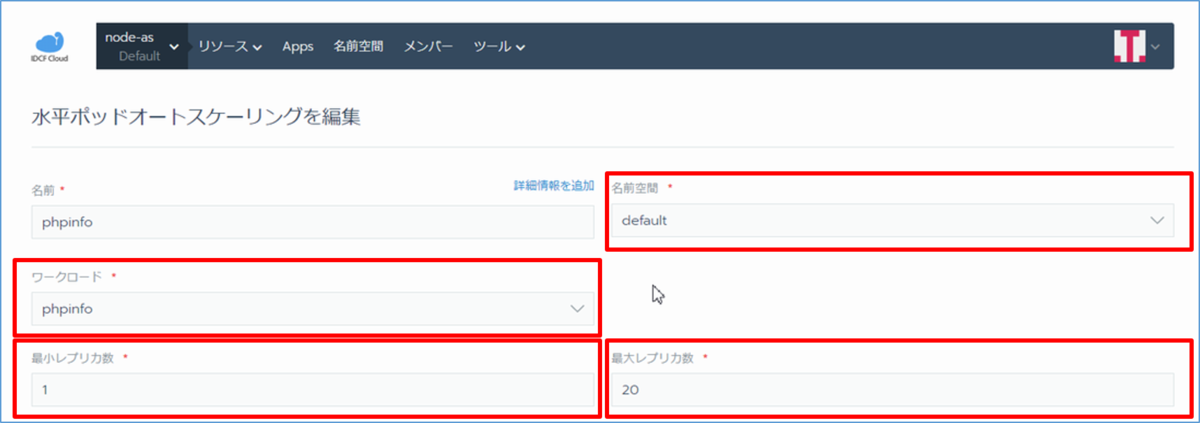The height and width of the screenshot is (423, 1200).
Task: Open the user avatar menu
Action: (x=1129, y=46)
